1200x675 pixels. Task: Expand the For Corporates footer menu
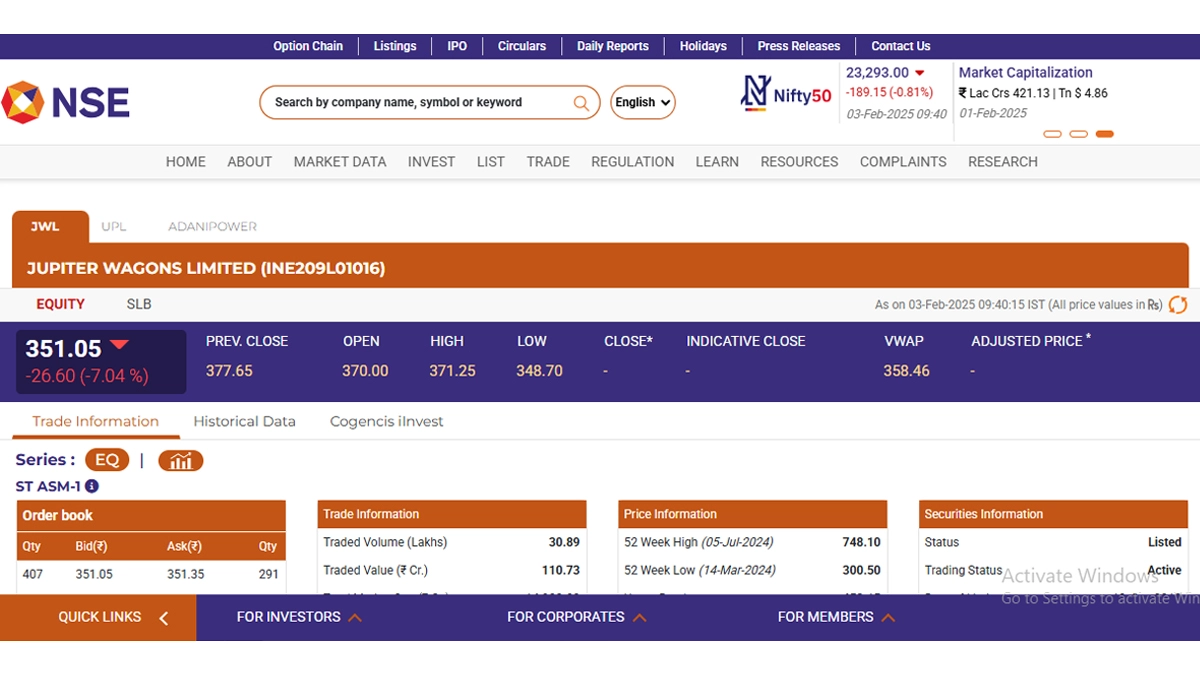pos(576,617)
